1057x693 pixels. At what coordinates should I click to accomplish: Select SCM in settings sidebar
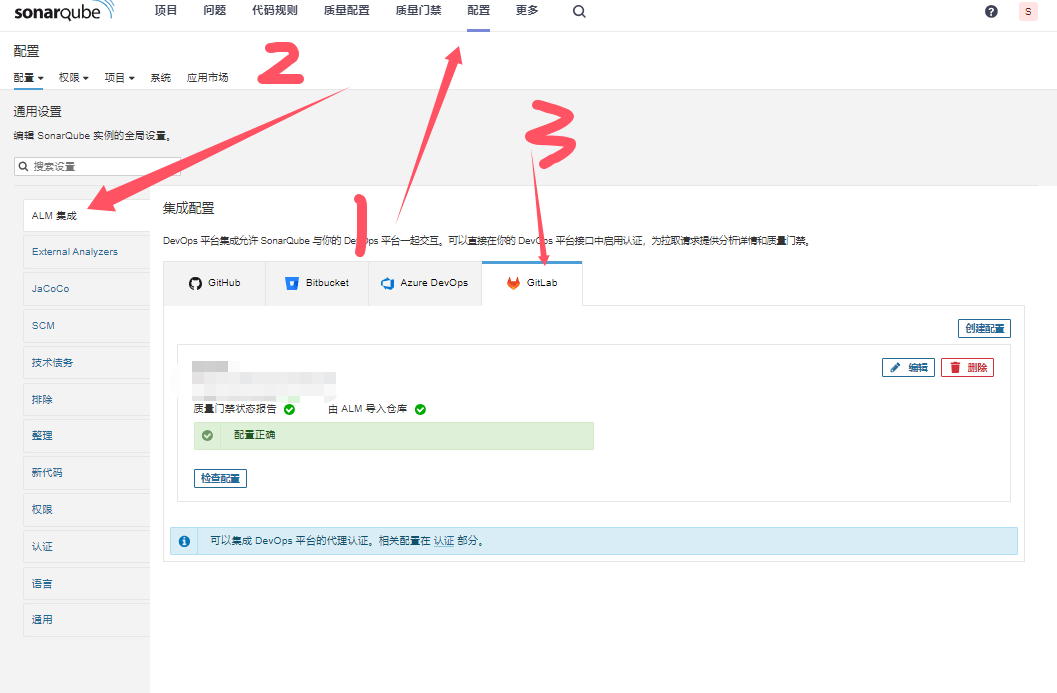[87, 326]
